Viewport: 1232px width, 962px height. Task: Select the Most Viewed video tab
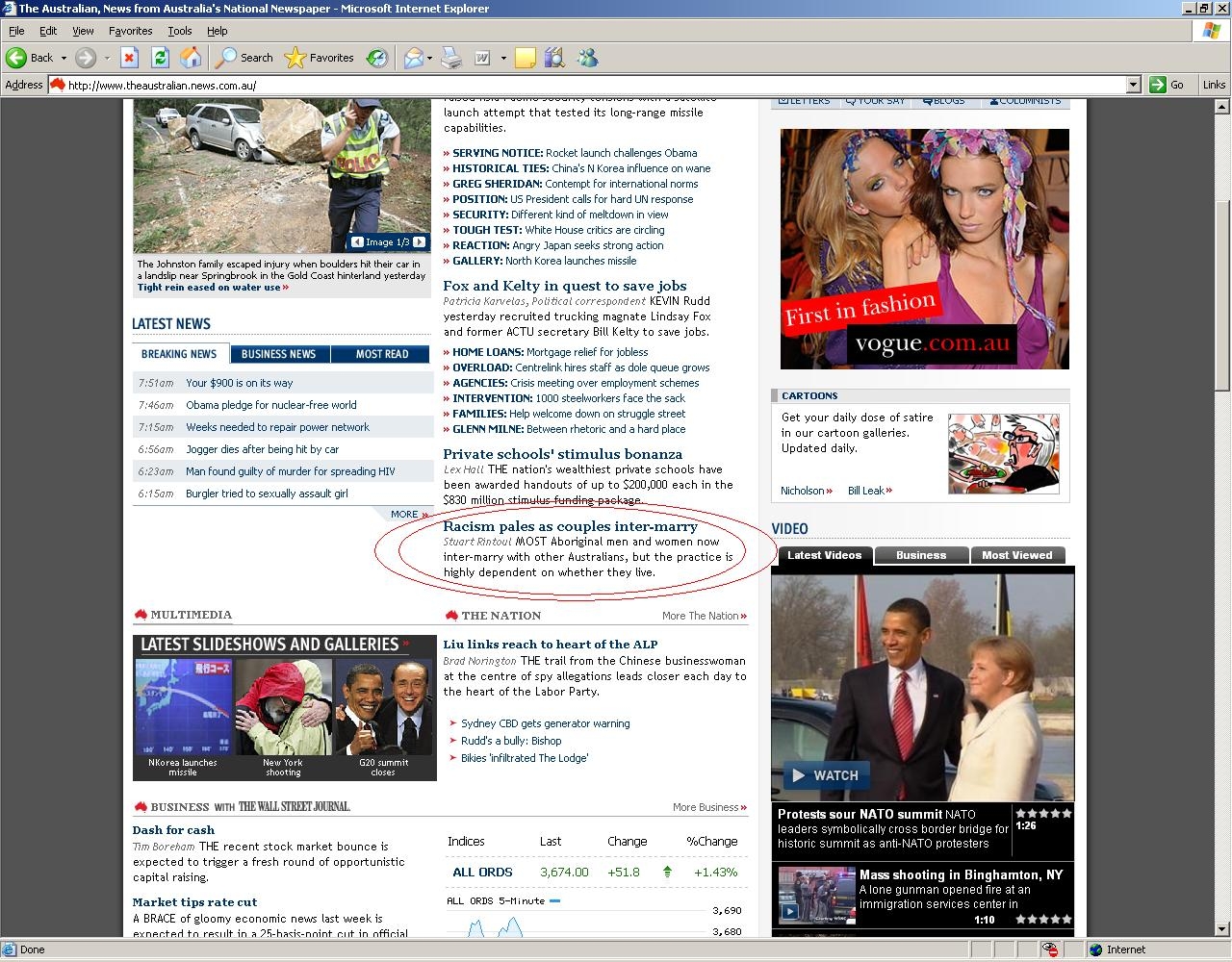[x=1017, y=555]
